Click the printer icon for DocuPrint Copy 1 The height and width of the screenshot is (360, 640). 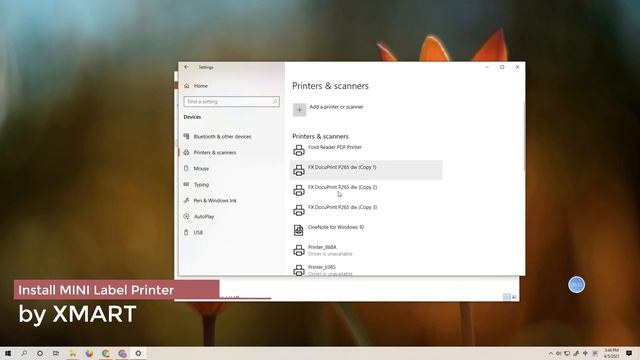click(299, 171)
